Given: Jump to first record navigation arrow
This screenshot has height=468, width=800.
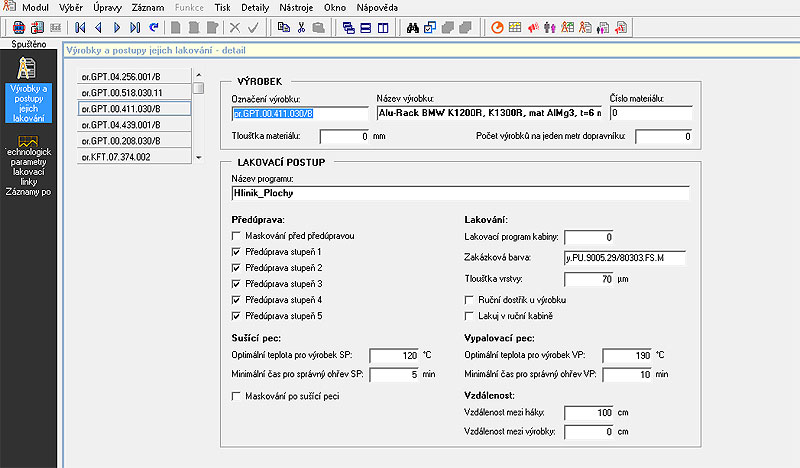Looking at the screenshot, I should click(81, 26).
